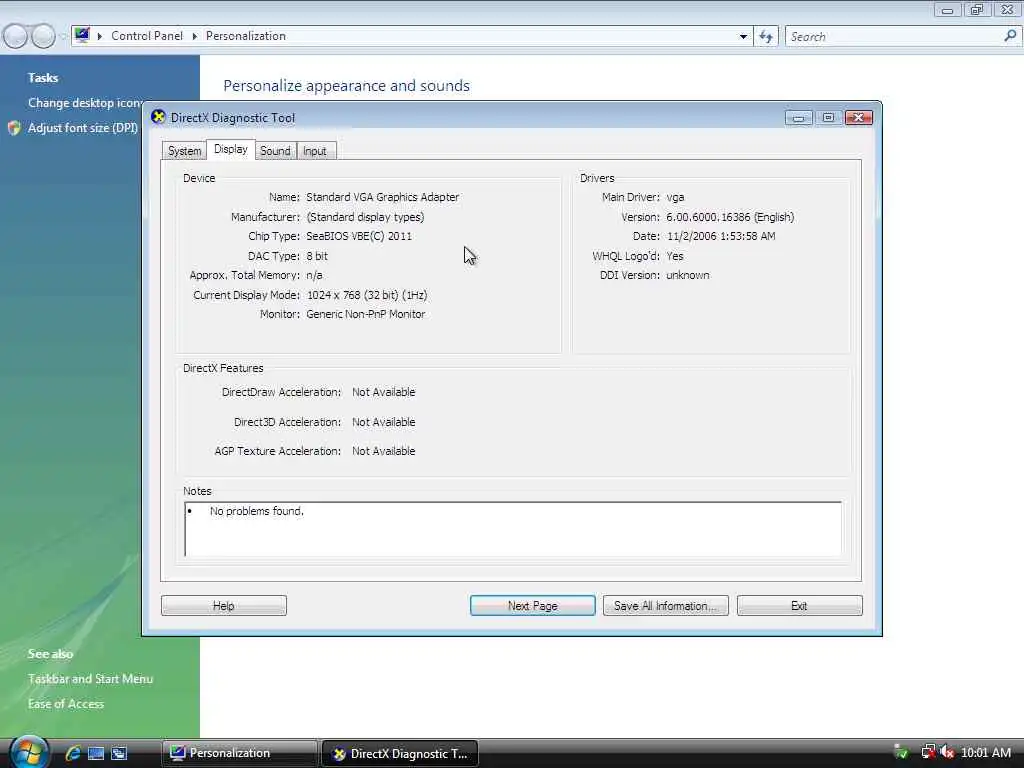Open Adjust font size (DPI) link
This screenshot has width=1024, height=768.
point(83,128)
